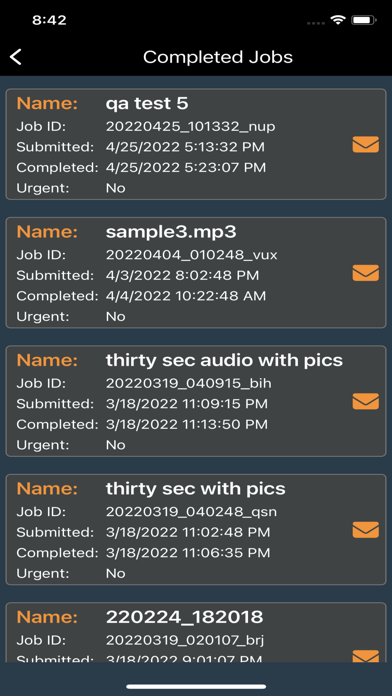Select thirty sec with pics job title
Screen dimensions: 392x696
(x=195, y=489)
